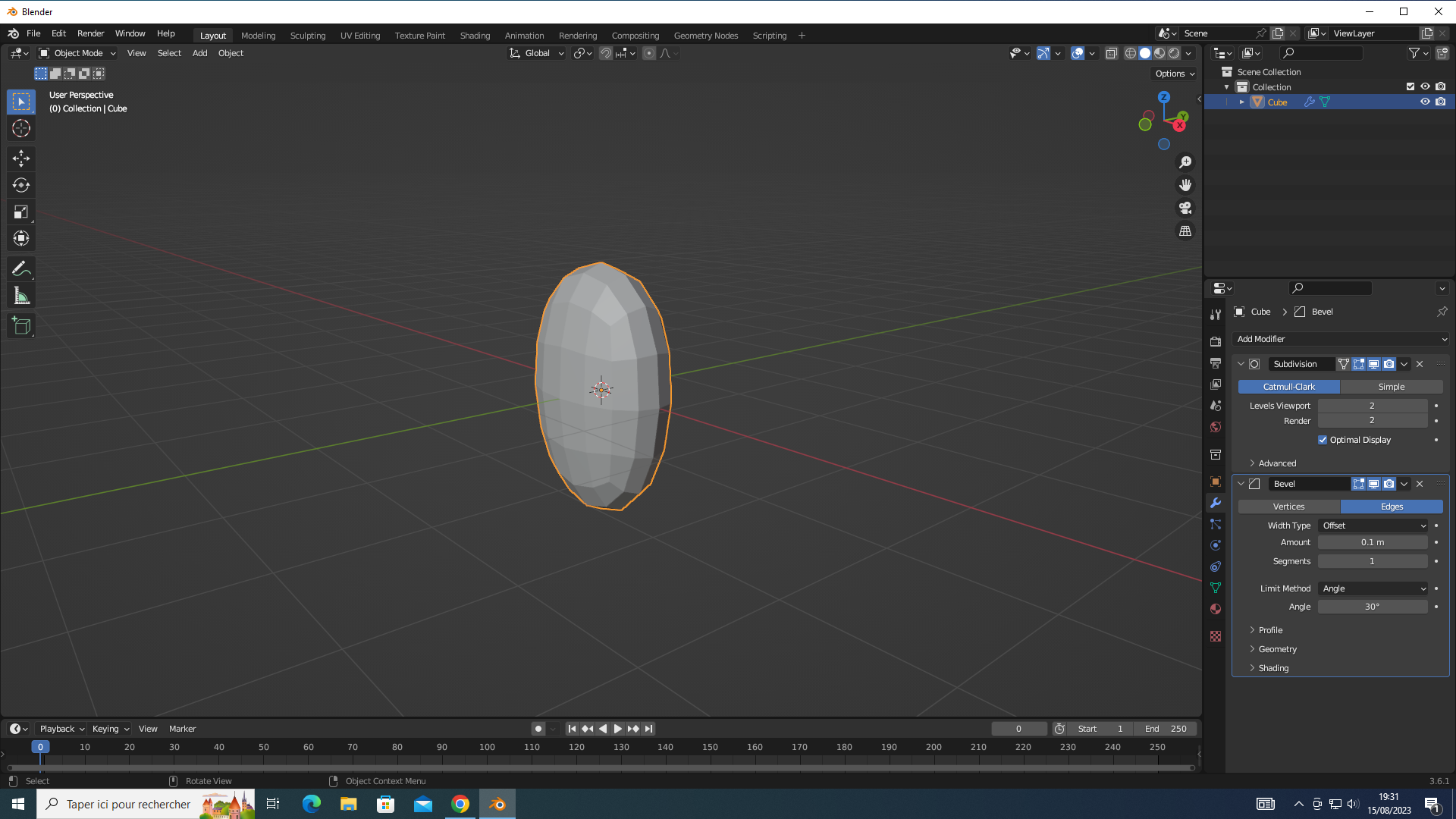Toggle Optimal Display checkbox
1456x819 pixels.
1323,440
